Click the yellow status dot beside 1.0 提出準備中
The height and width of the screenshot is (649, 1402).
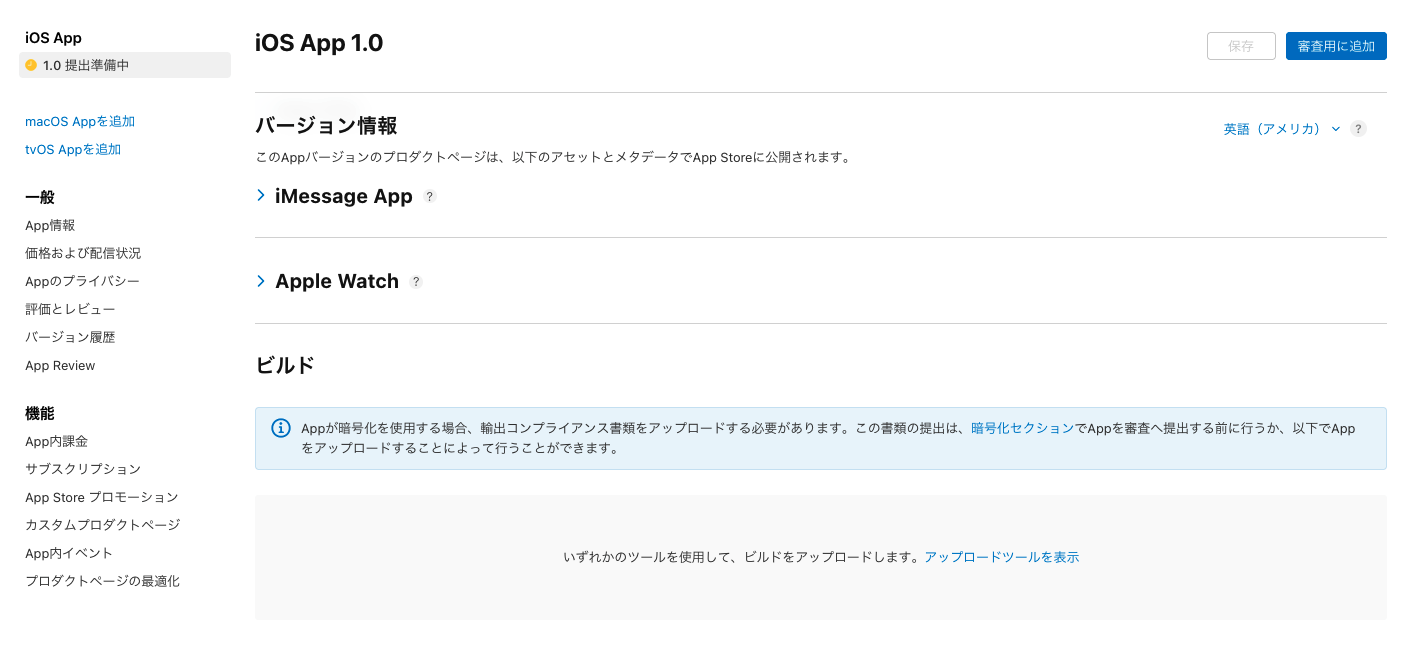coord(30,65)
